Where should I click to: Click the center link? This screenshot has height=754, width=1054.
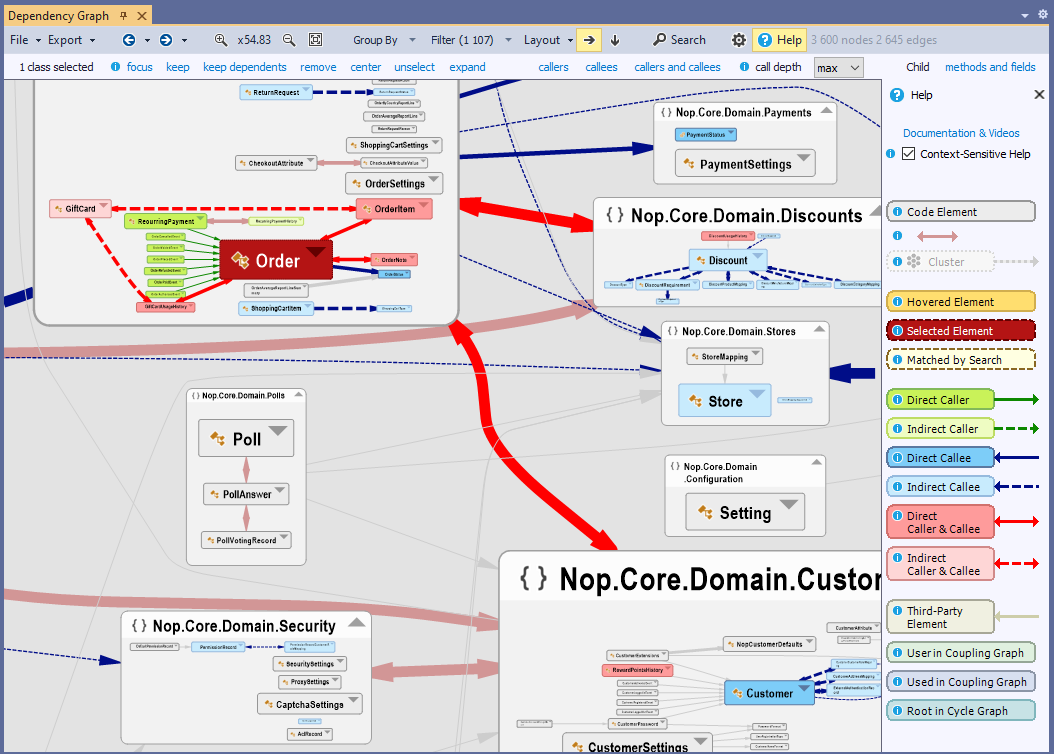(x=366, y=67)
